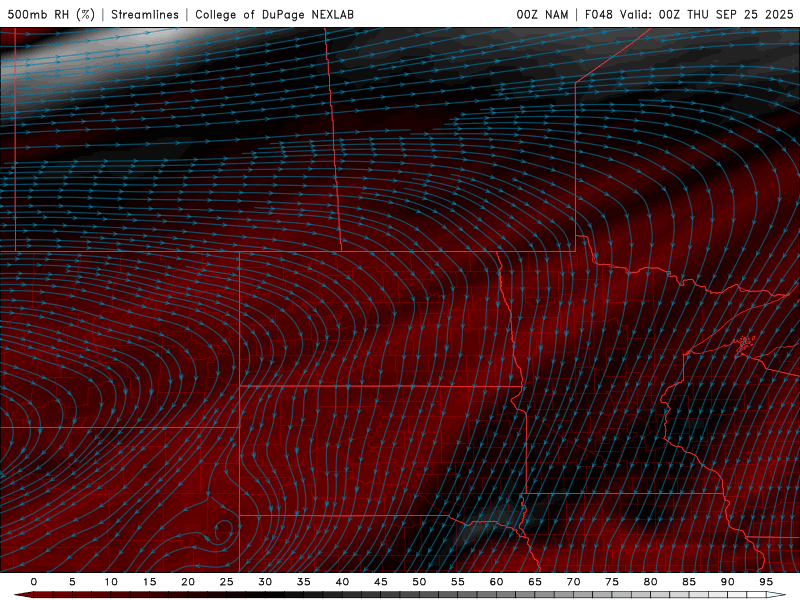The image size is (800, 600).
Task: Click the colorbar label '80'
Action: coord(650,582)
